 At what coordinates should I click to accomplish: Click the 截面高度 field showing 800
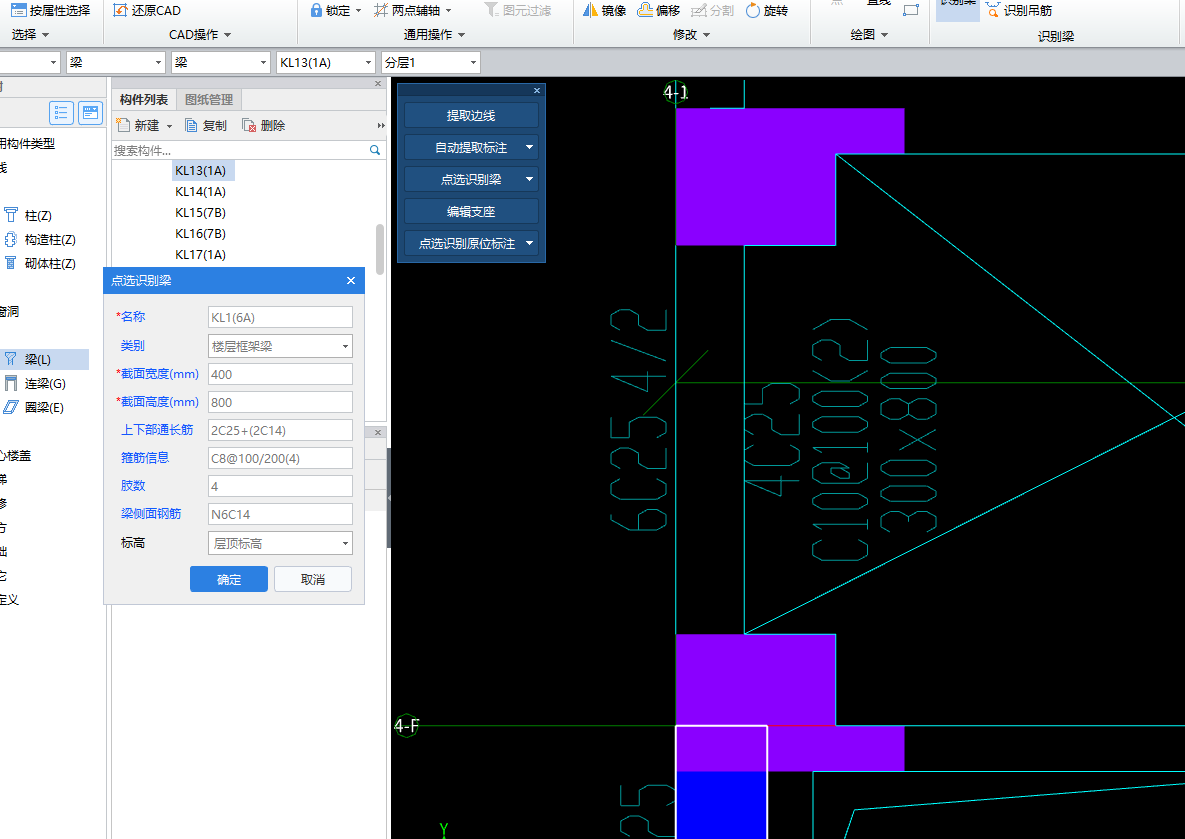click(x=280, y=402)
